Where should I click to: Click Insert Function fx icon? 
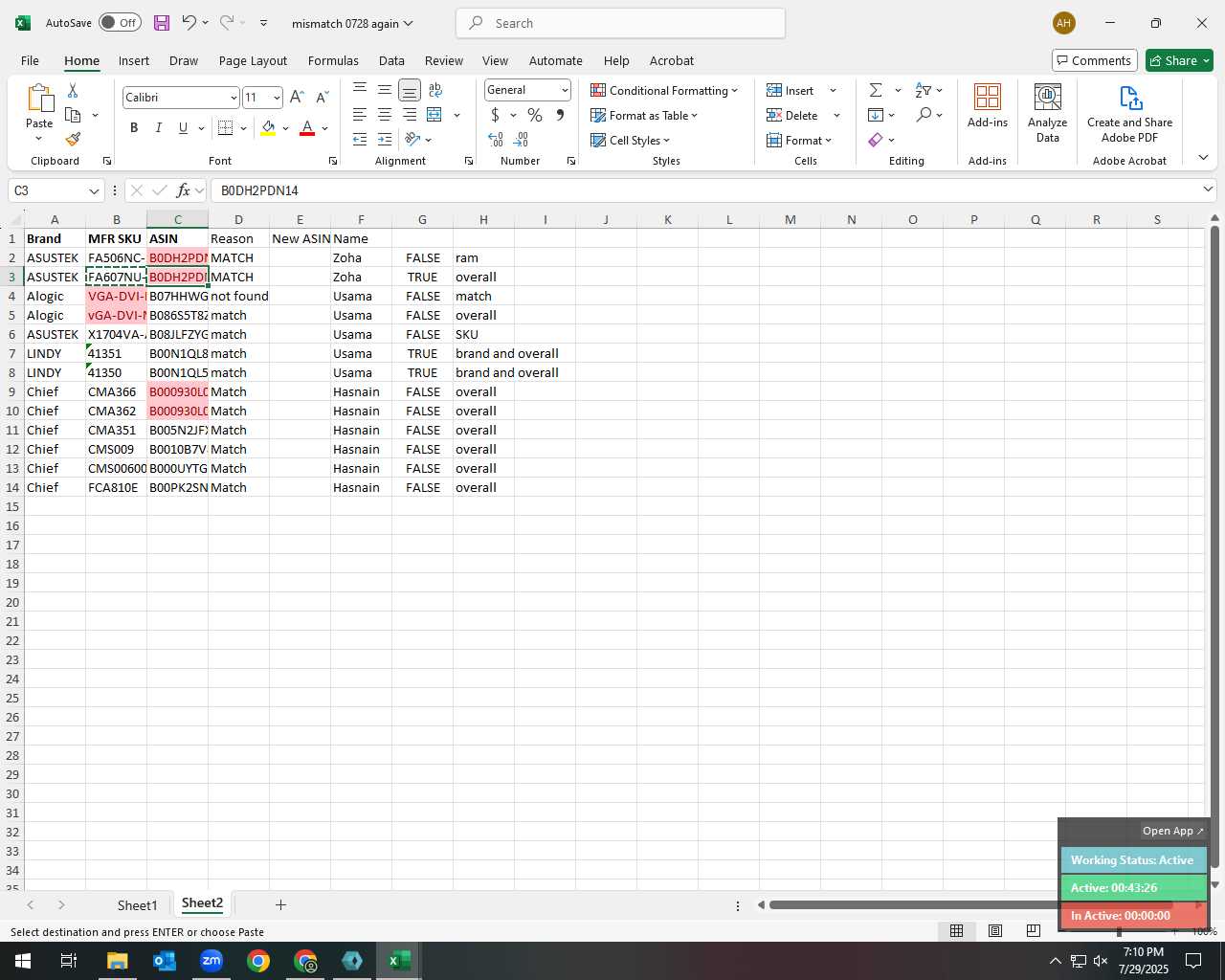pos(184,190)
